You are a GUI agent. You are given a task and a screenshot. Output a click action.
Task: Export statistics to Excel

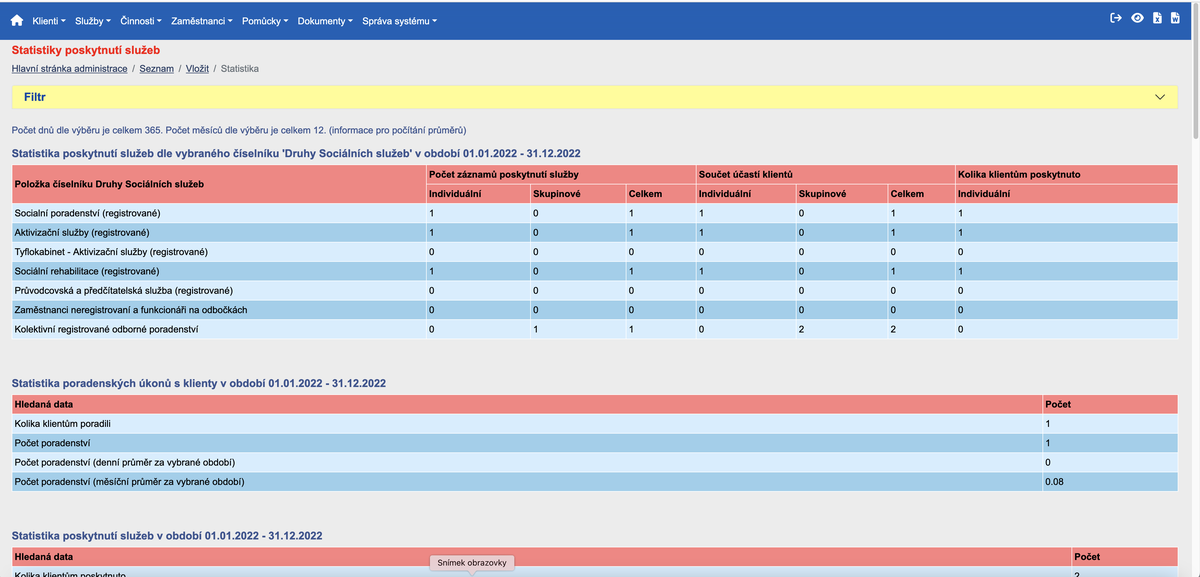click(1157, 17)
